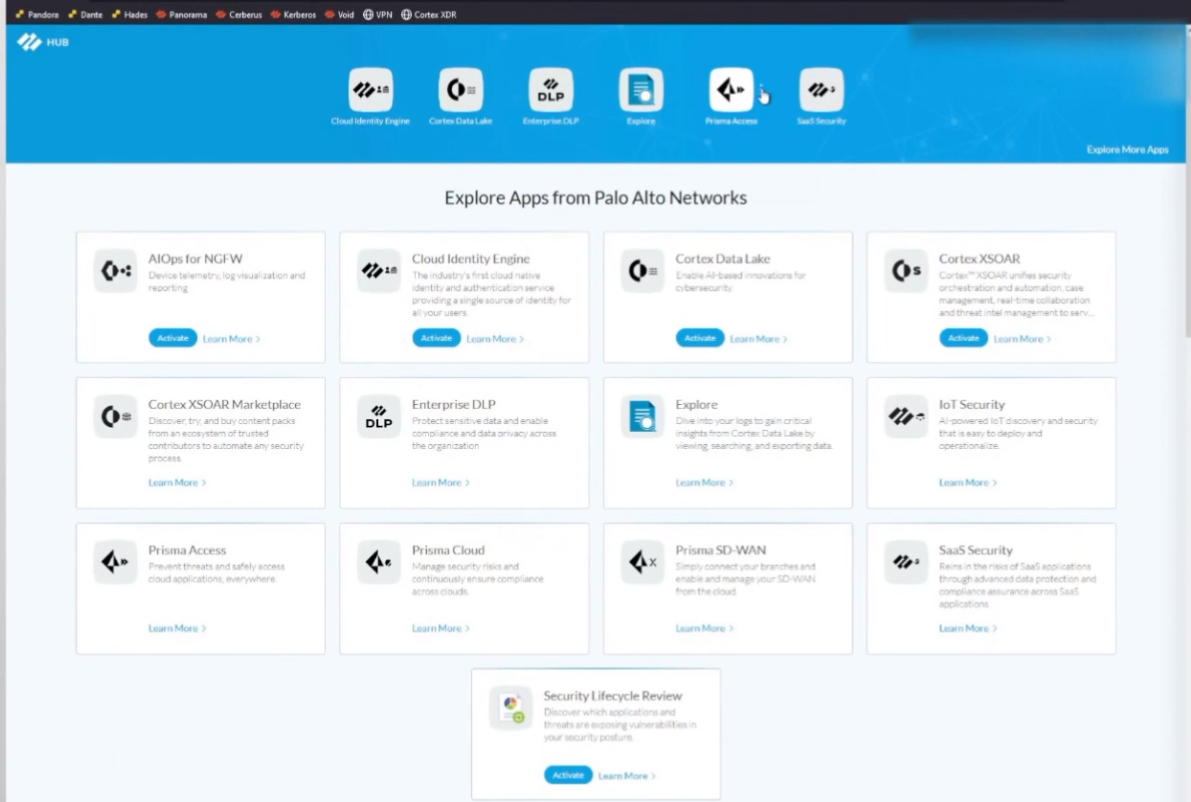Screen dimensions: 1191x802
Task: Activate Cortex Data Lake
Action: (x=700, y=338)
